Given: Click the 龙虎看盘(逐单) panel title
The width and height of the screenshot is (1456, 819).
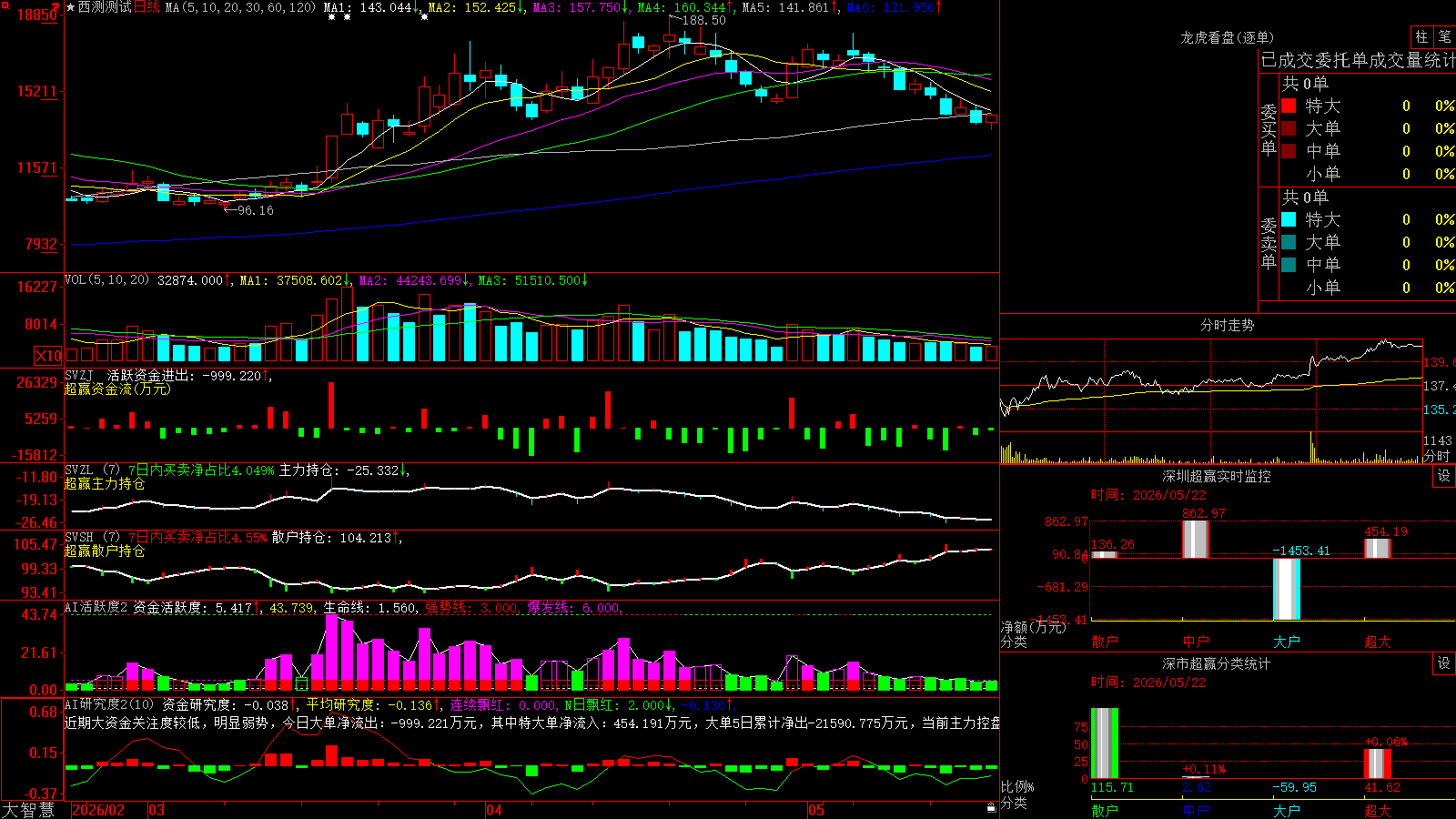Looking at the screenshot, I should [x=1227, y=37].
